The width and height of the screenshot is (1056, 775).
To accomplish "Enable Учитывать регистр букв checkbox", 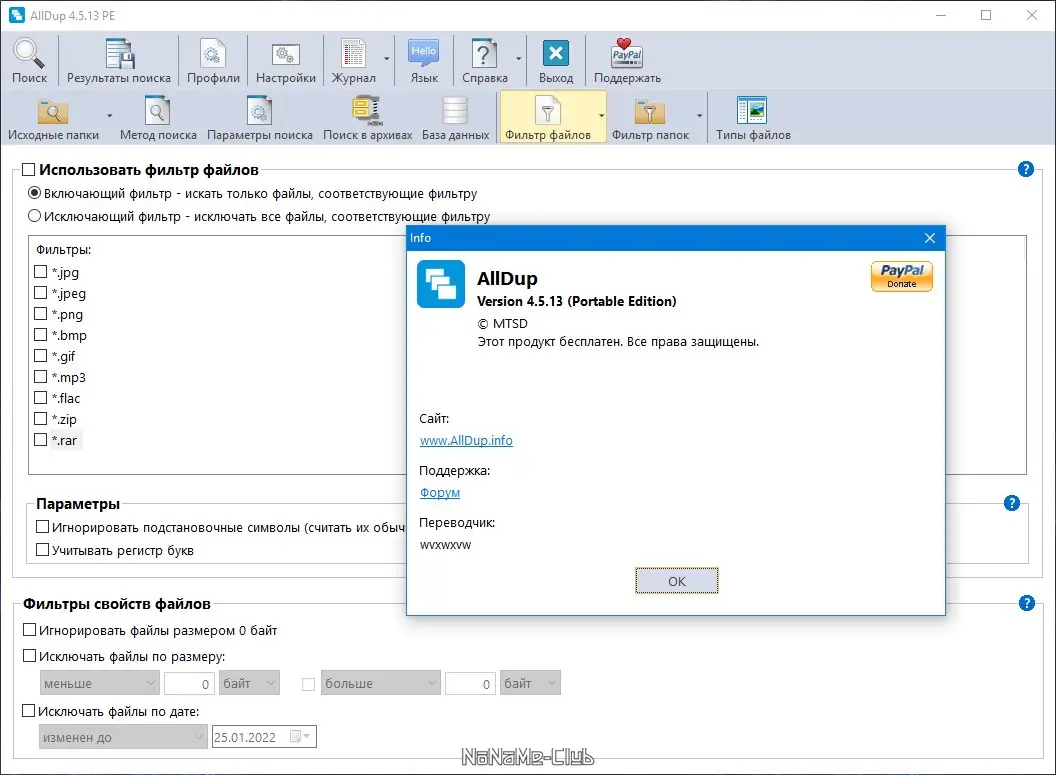I will pyautogui.click(x=42, y=549).
